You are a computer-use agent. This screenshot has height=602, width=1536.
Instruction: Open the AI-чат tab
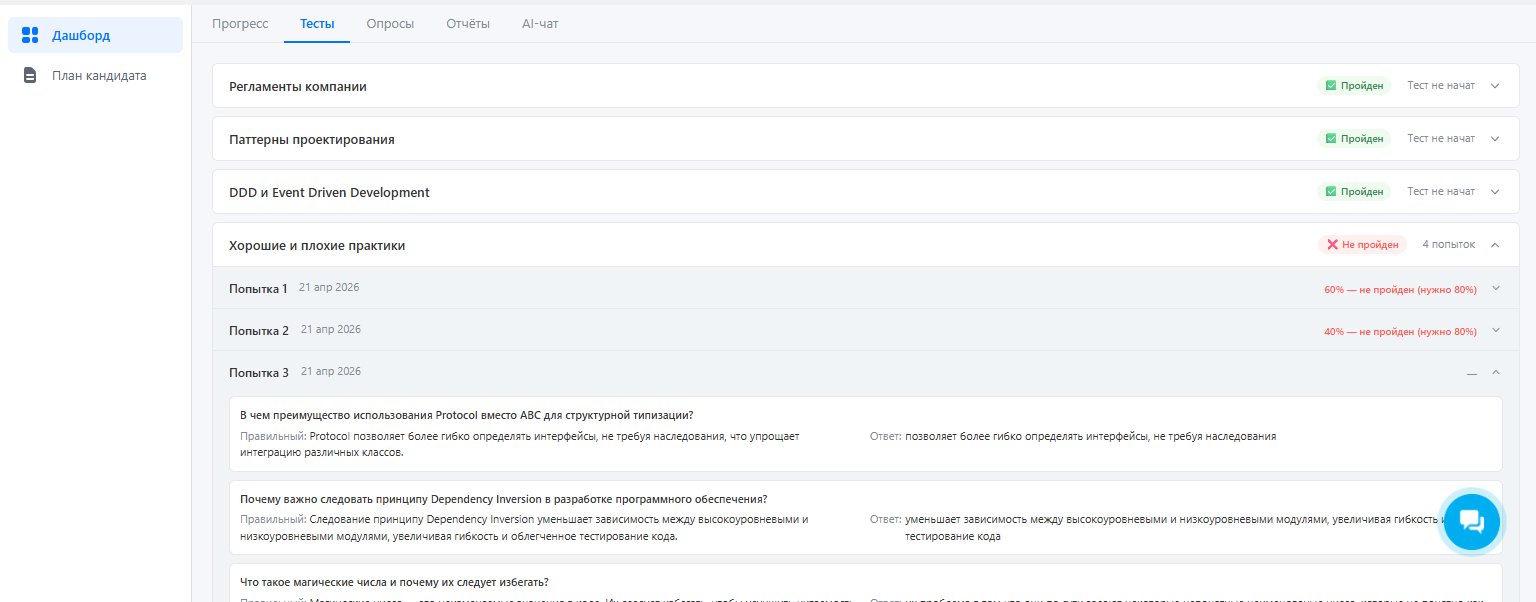click(540, 24)
